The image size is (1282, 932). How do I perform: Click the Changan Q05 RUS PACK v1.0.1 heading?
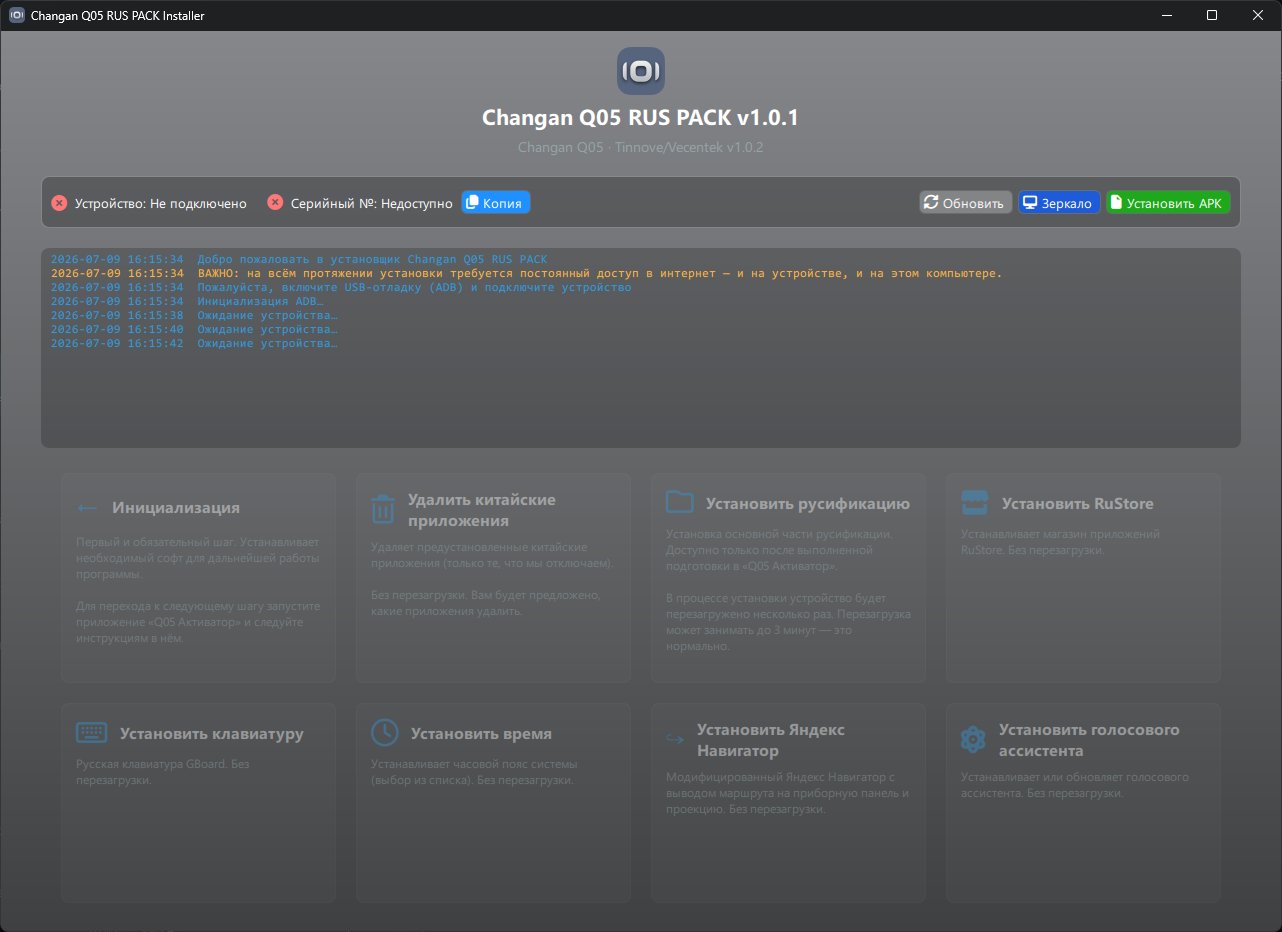point(641,118)
